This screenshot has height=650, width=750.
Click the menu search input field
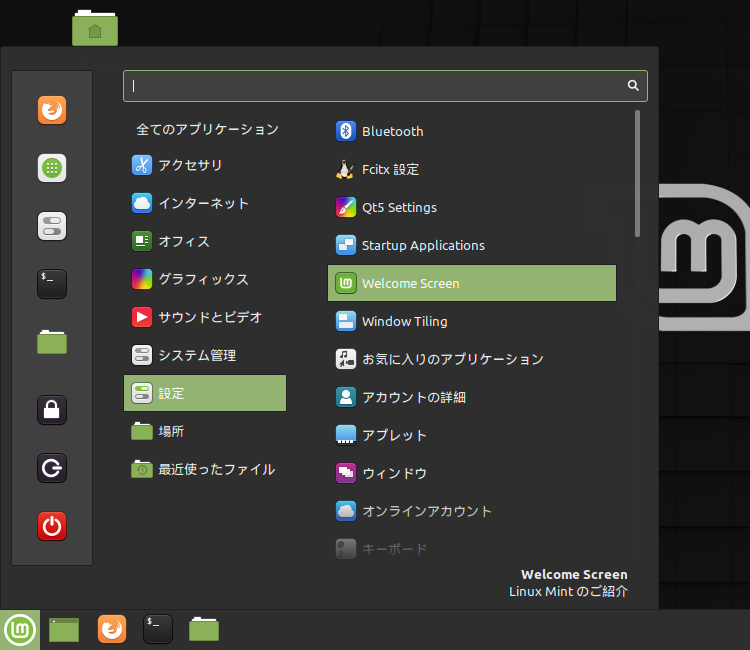coord(385,86)
